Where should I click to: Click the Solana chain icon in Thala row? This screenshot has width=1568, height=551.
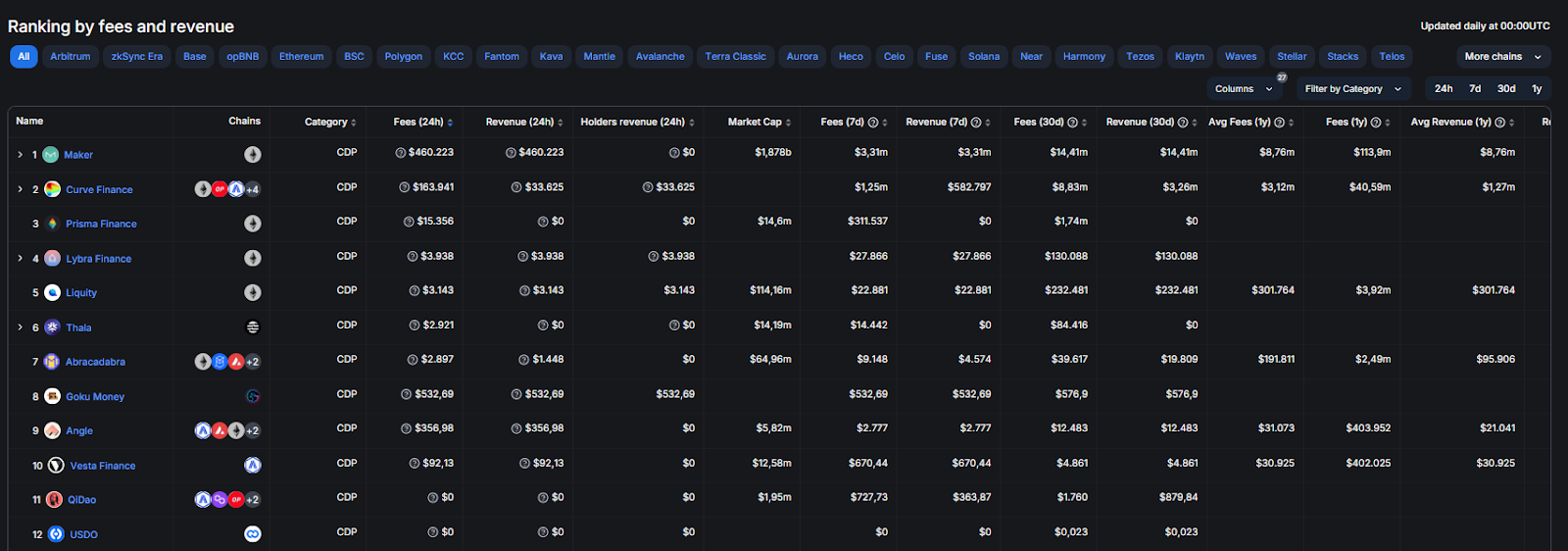pos(253,327)
